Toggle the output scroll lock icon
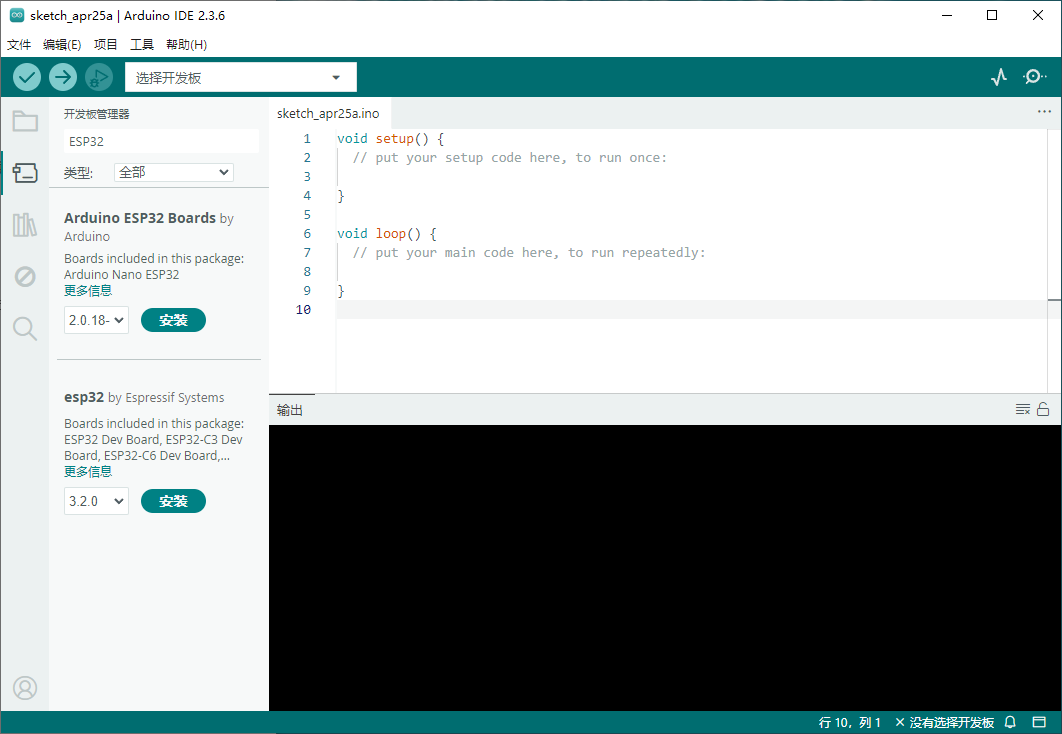Screen dimensions: 1062x734 (1043, 409)
